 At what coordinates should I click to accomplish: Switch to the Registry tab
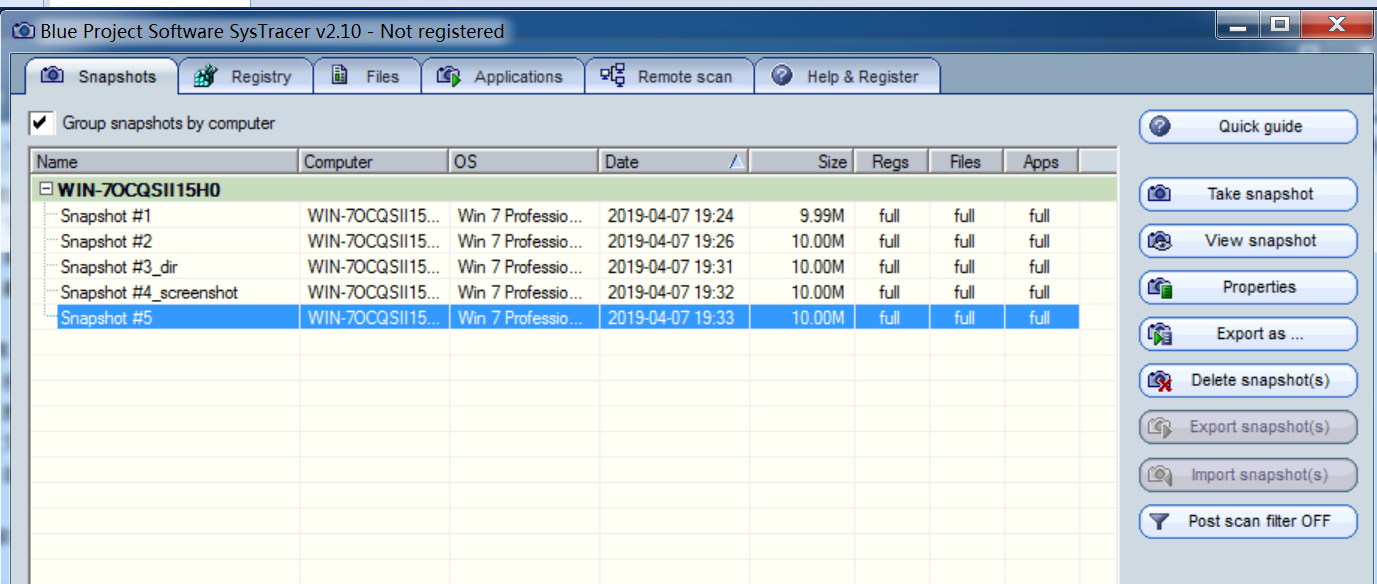pyautogui.click(x=246, y=76)
